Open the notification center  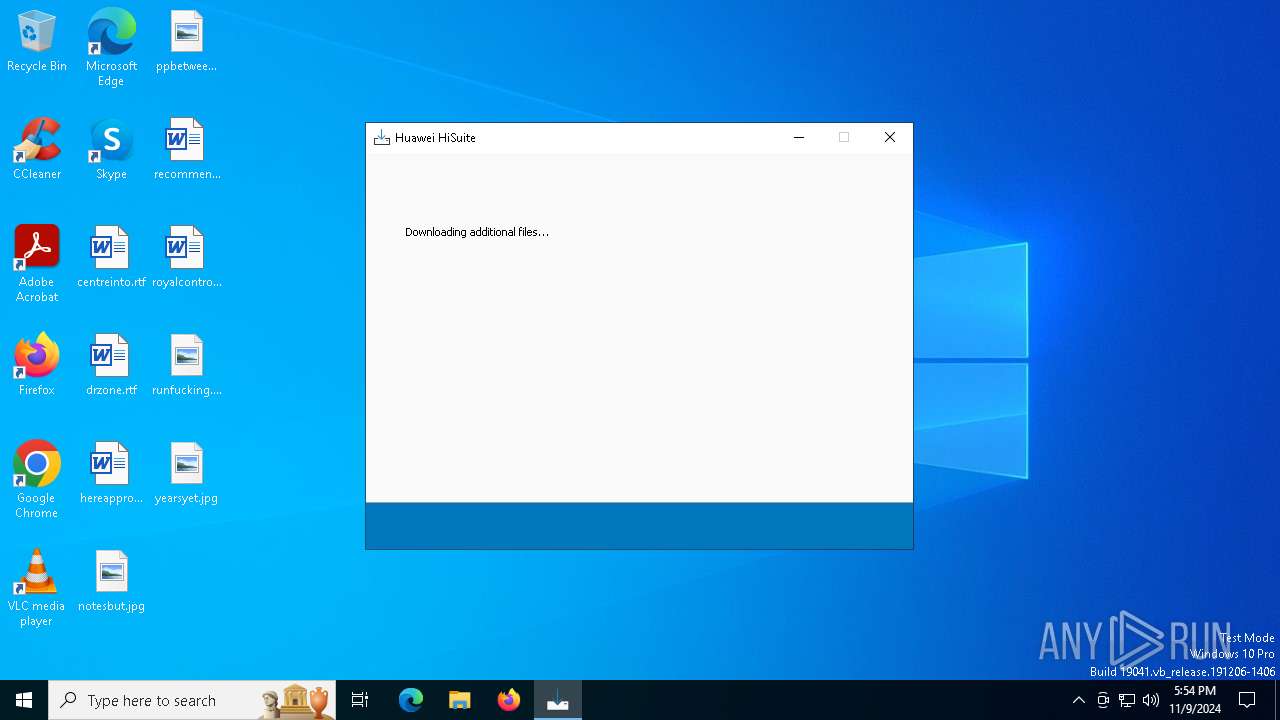coord(1247,700)
